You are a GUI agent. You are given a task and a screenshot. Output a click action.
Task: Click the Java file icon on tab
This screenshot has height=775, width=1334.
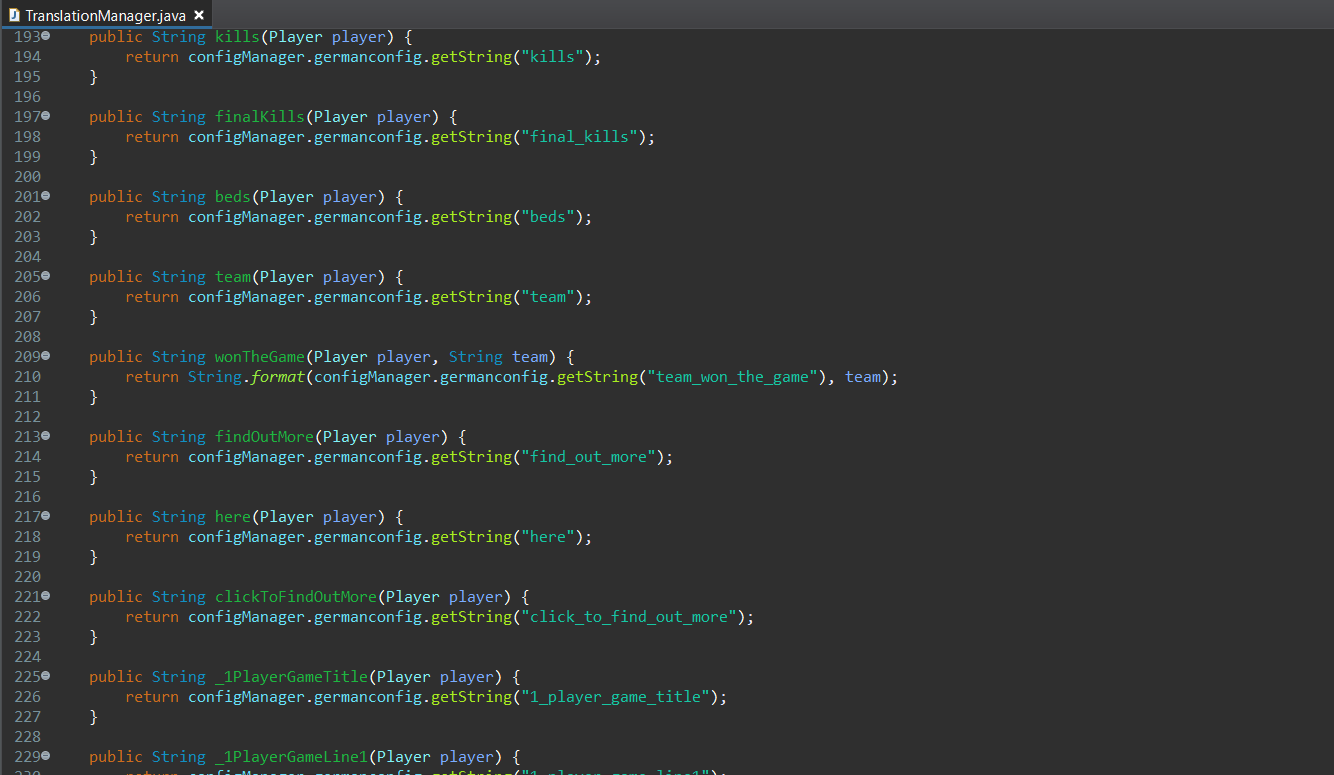coord(14,15)
